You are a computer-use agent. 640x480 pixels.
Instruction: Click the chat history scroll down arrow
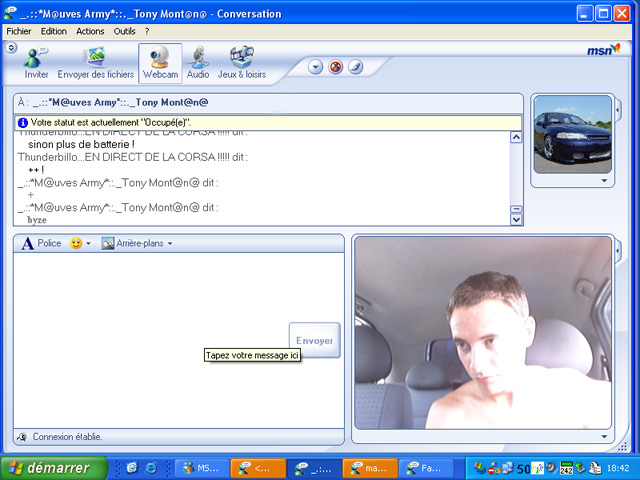(516, 220)
